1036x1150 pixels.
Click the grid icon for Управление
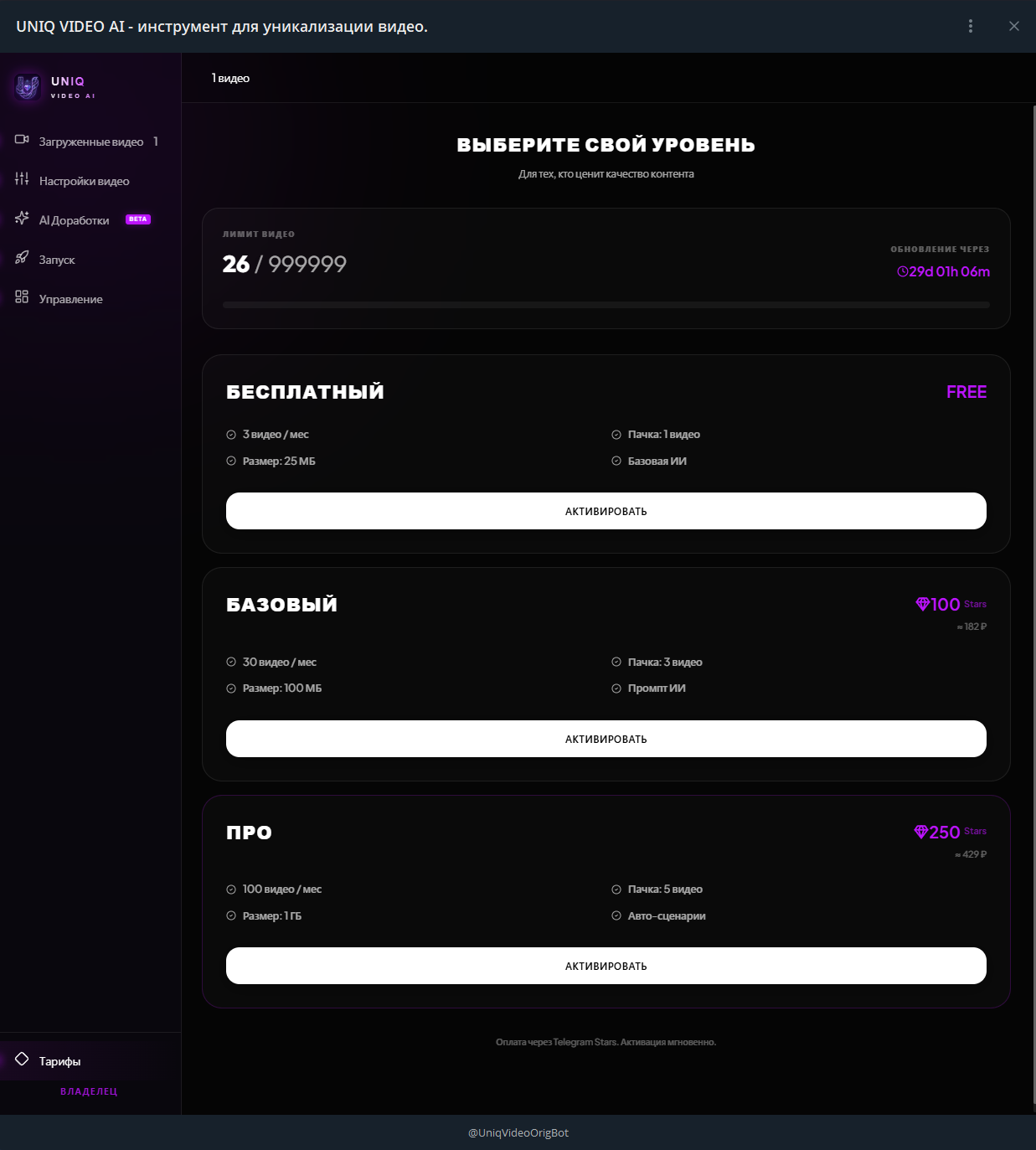click(22, 297)
